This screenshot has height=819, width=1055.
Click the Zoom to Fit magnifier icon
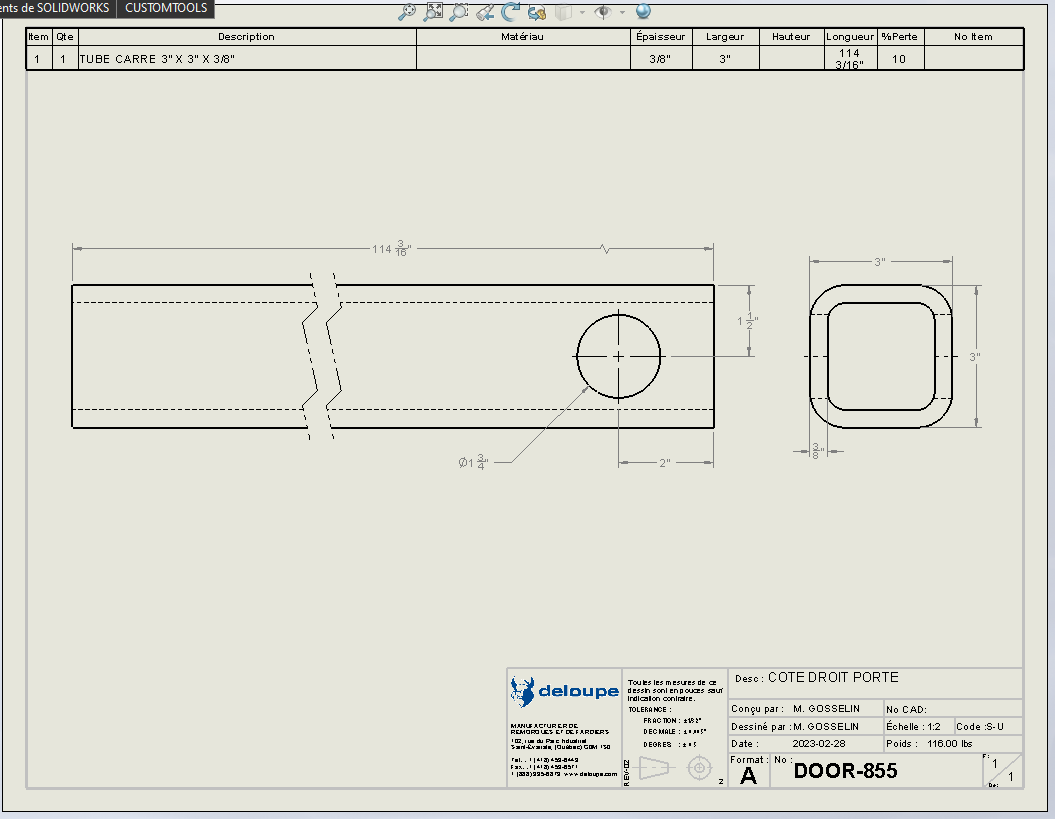[x=407, y=12]
